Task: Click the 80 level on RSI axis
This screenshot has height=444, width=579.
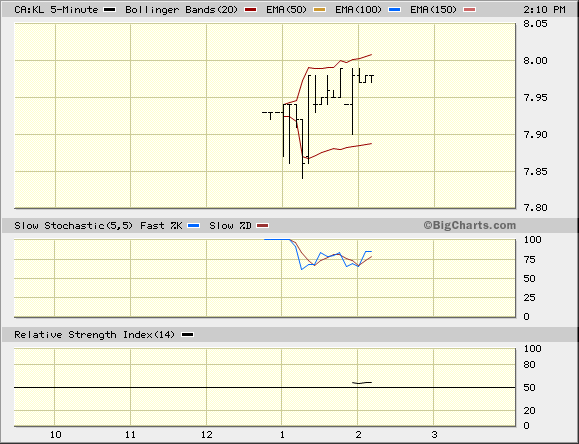Action: click(529, 365)
